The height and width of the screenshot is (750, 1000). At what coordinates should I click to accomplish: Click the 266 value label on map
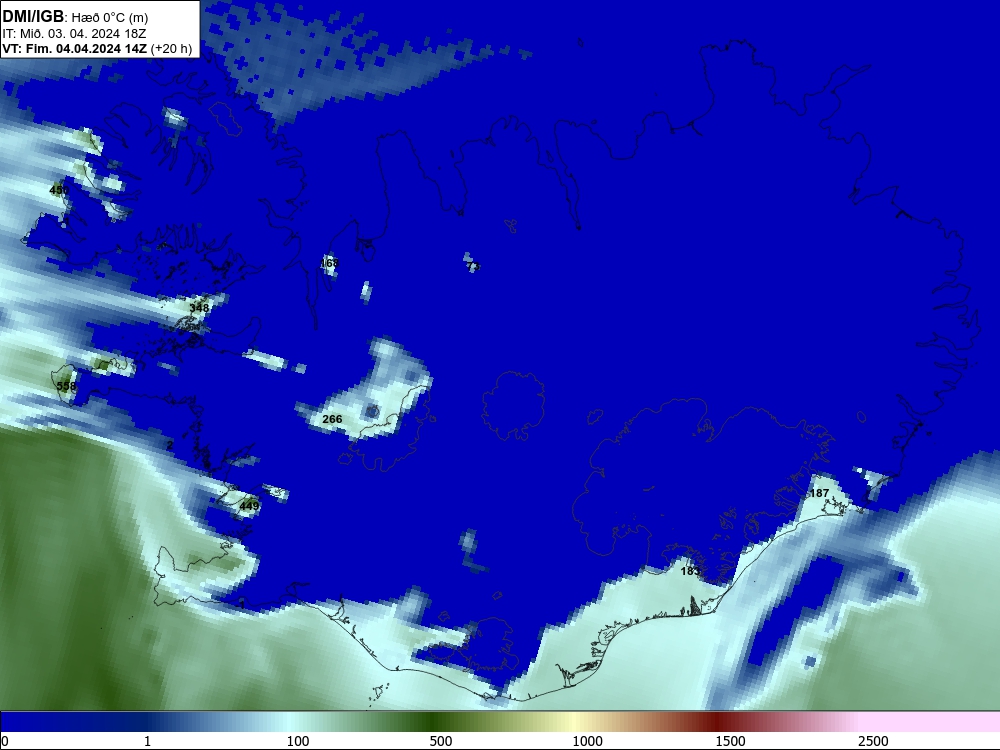[x=332, y=419]
